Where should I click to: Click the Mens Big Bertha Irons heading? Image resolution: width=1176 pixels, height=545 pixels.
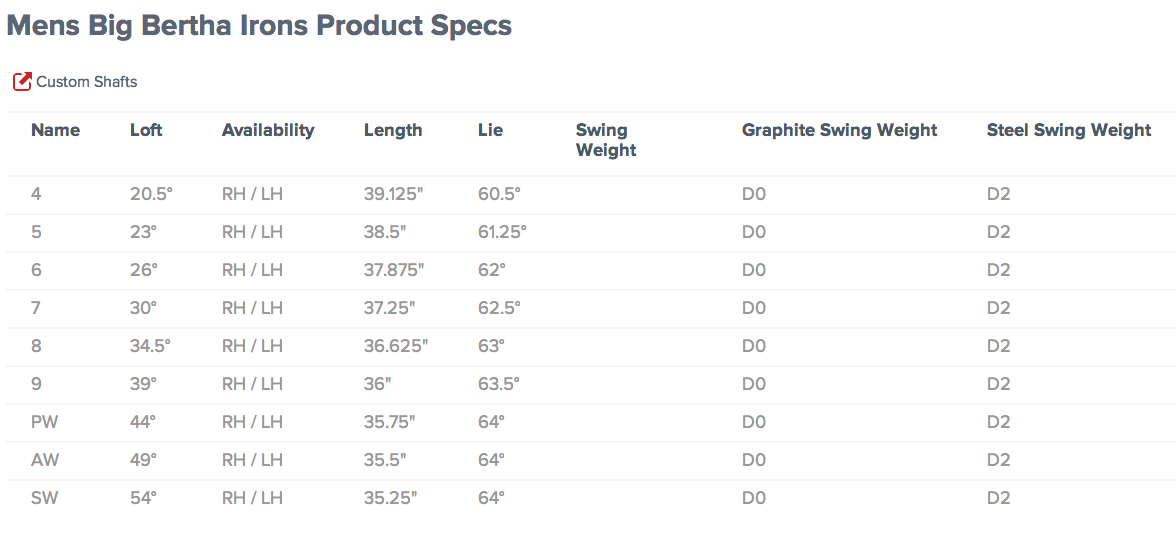(x=259, y=26)
